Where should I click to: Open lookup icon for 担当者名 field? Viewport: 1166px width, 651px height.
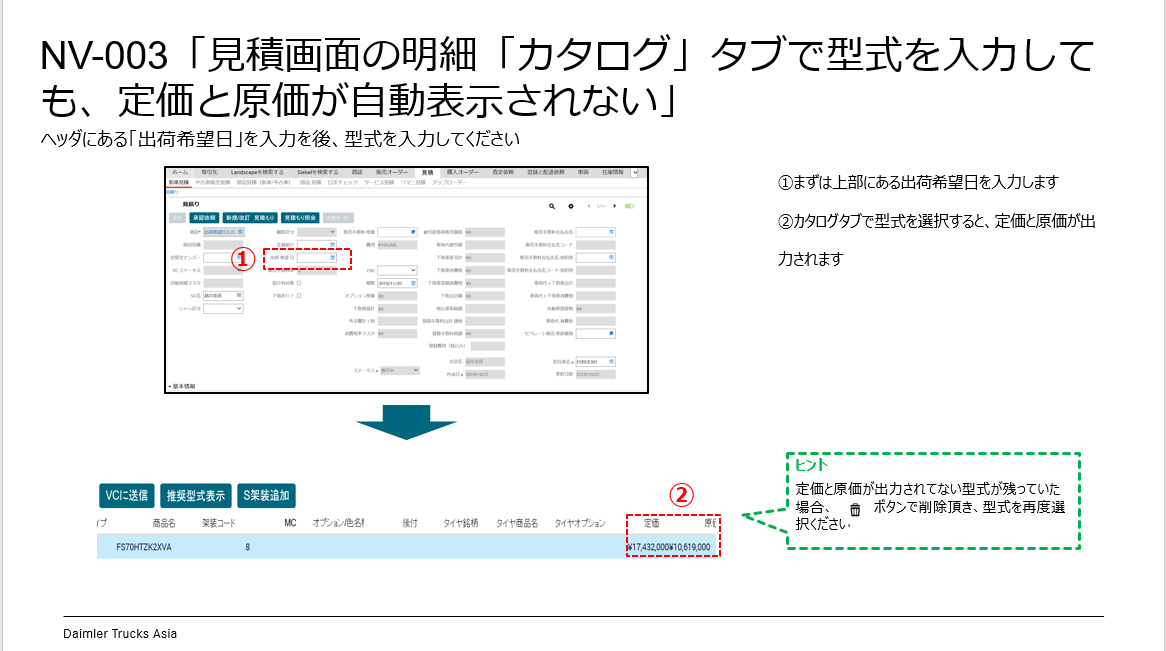click(610, 361)
